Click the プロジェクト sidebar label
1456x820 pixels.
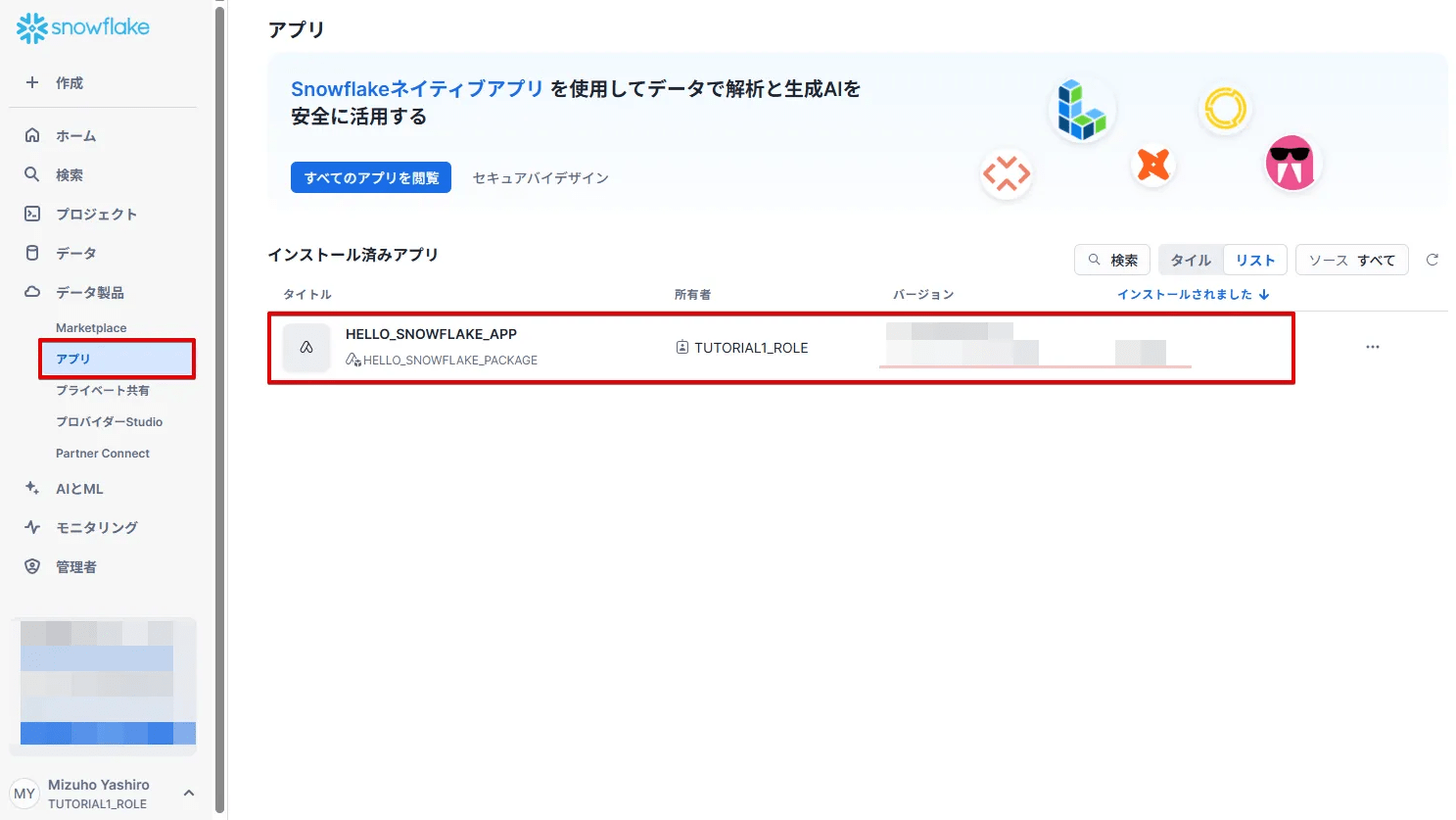tap(96, 214)
